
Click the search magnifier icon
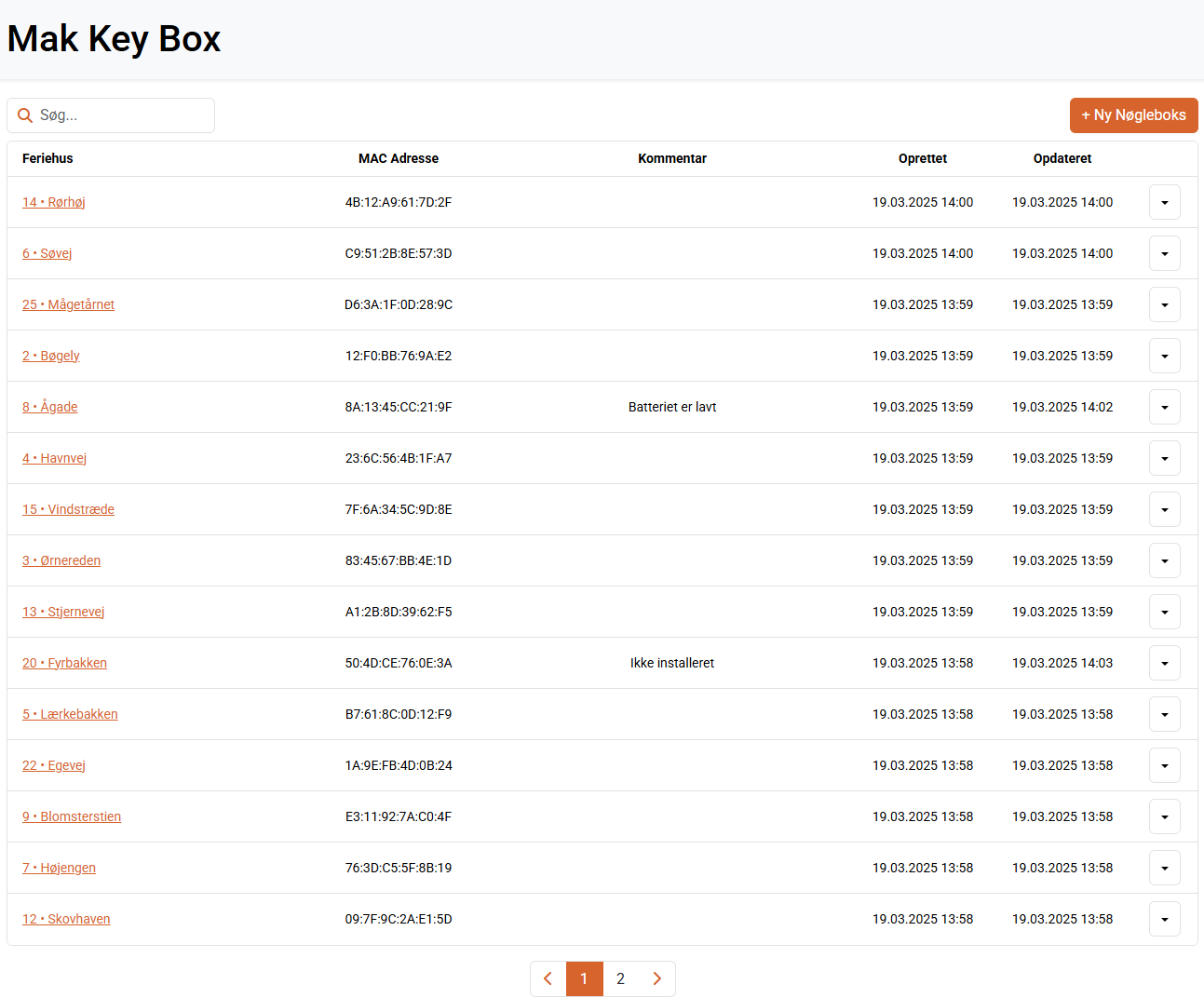(25, 115)
